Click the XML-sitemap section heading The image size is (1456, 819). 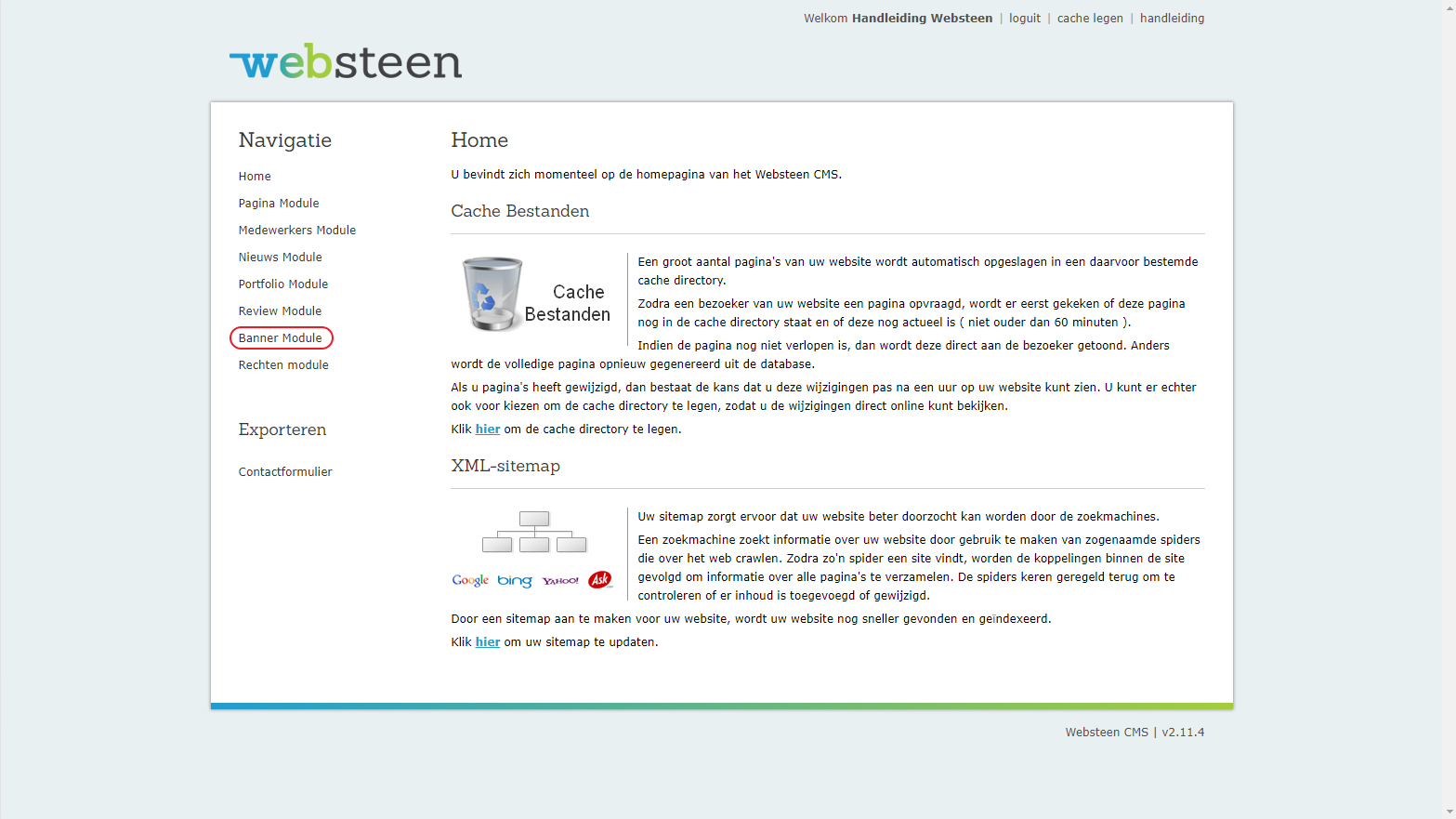point(505,467)
